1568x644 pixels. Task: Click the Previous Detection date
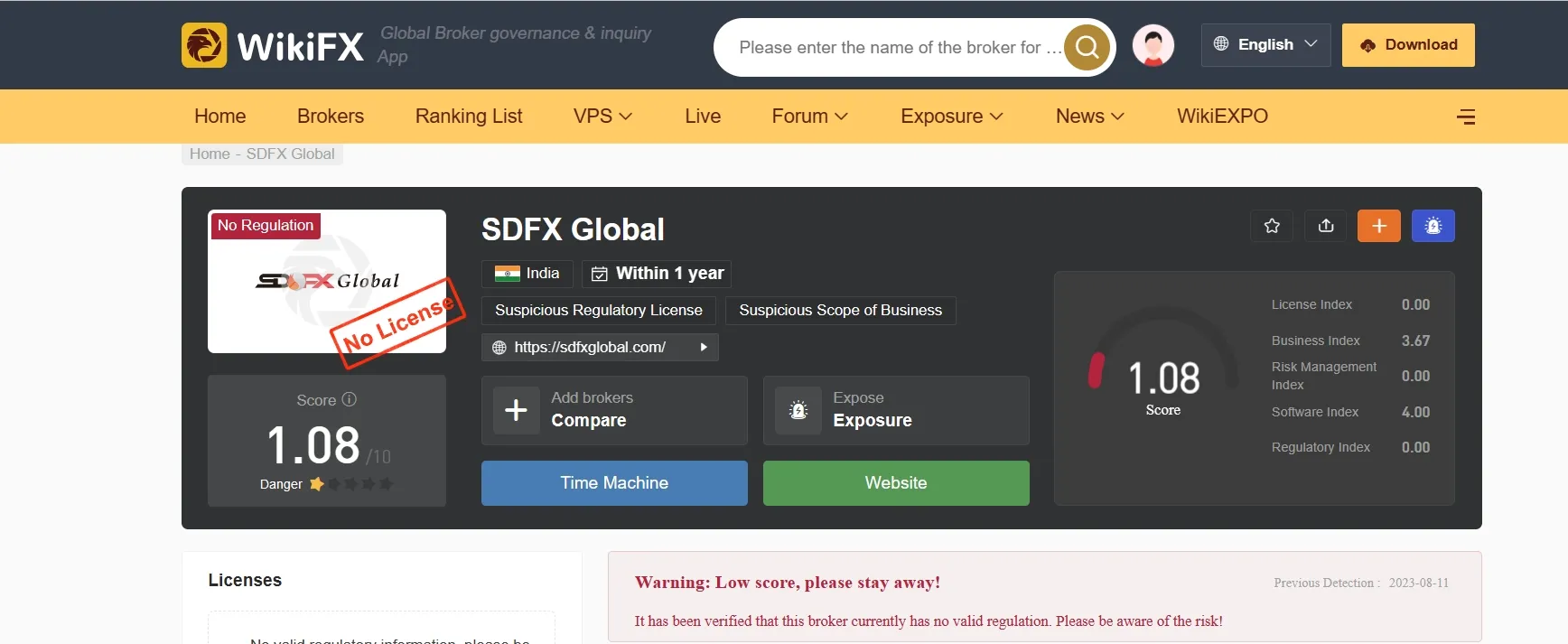[1419, 583]
